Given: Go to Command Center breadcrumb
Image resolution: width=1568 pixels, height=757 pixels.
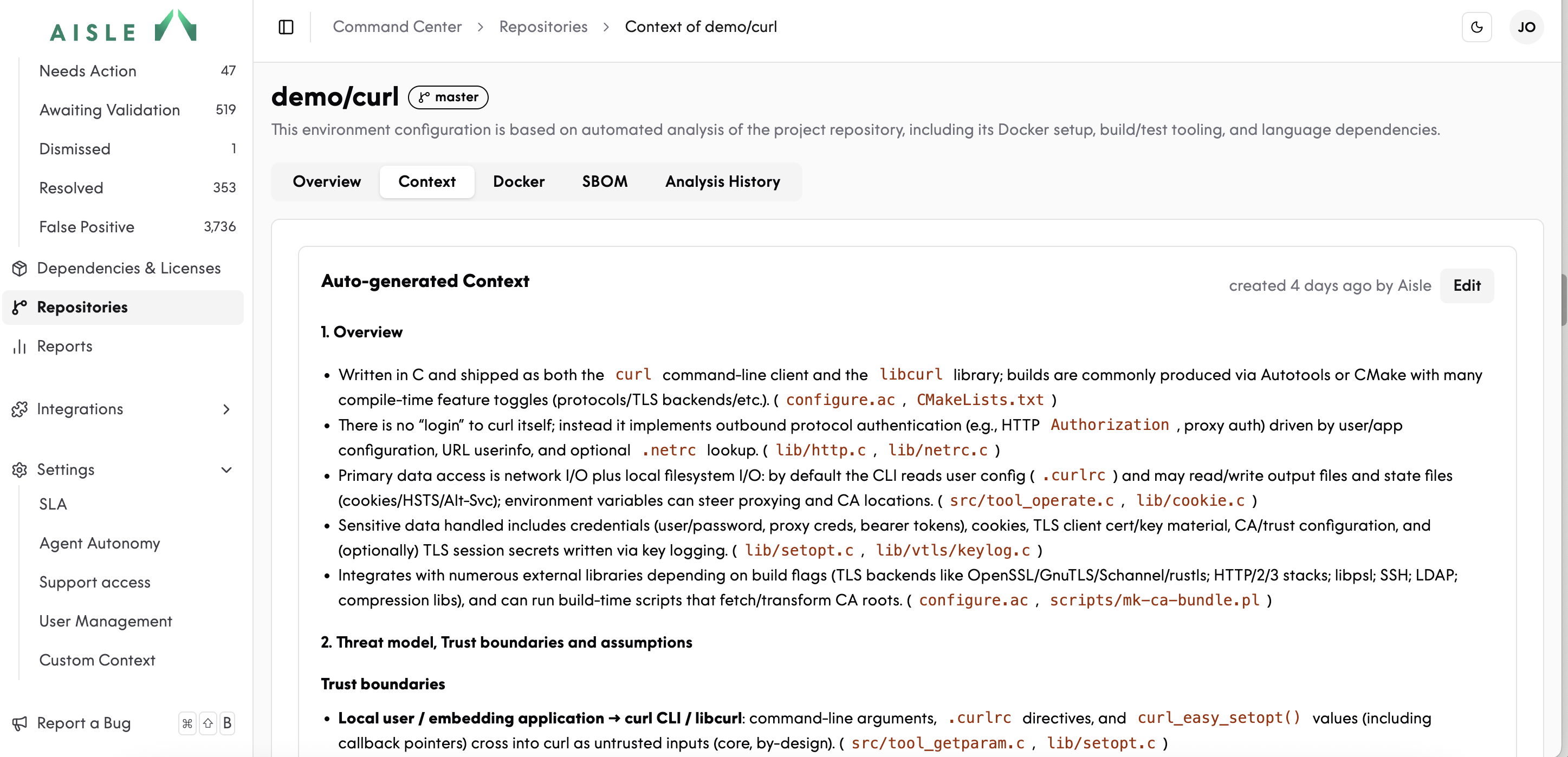Looking at the screenshot, I should 397,27.
